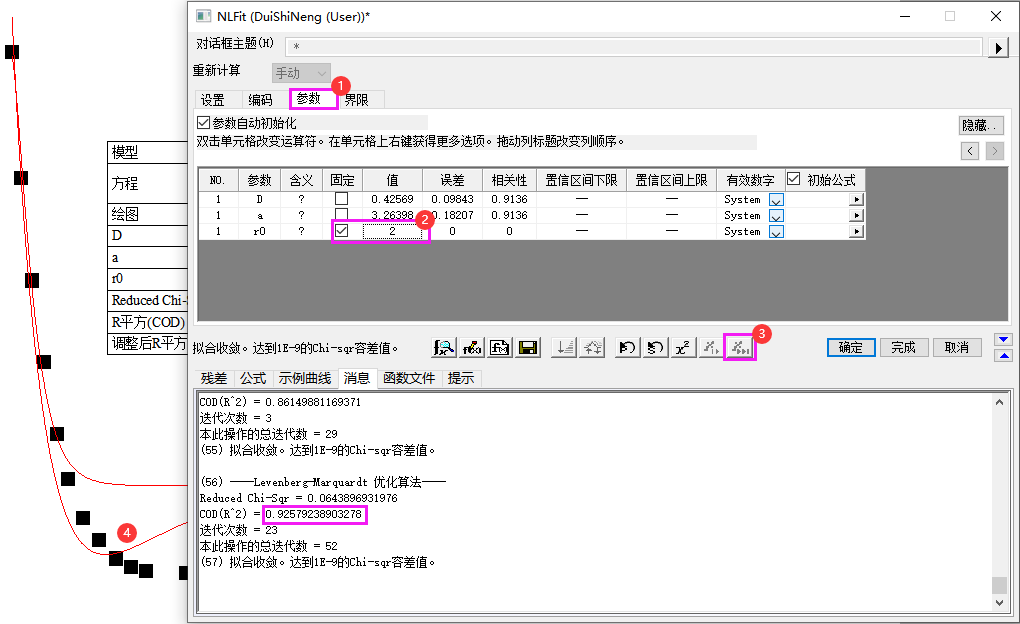Click the value cell 2 for r0
1020x624 pixels.
[392, 231]
